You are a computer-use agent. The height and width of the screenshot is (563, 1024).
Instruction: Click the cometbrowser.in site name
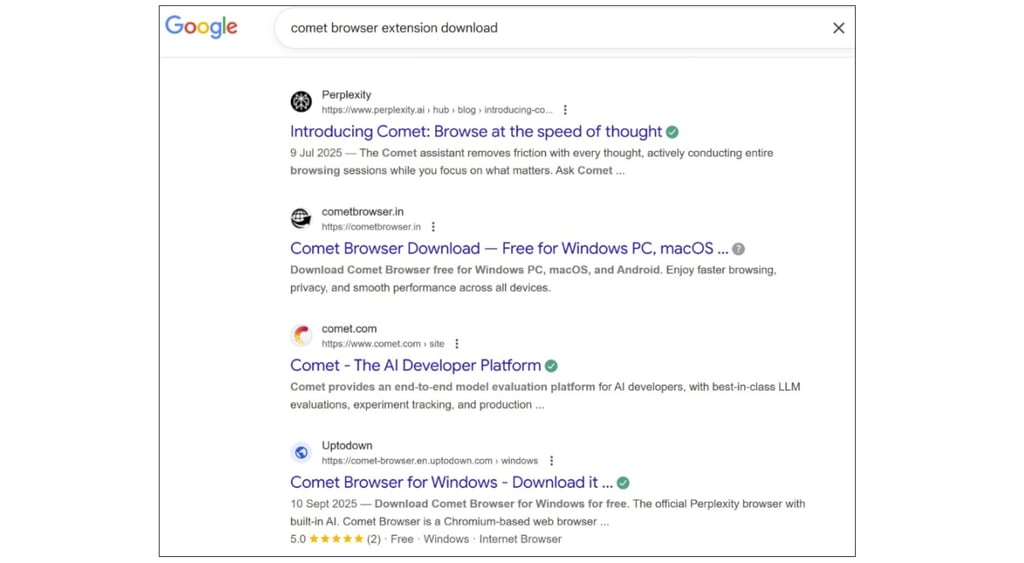click(x=362, y=212)
